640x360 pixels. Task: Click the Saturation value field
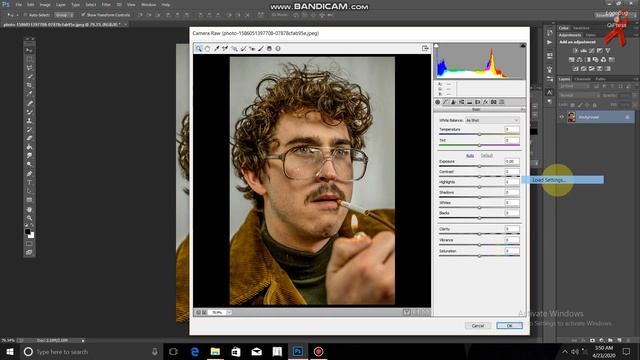512,251
